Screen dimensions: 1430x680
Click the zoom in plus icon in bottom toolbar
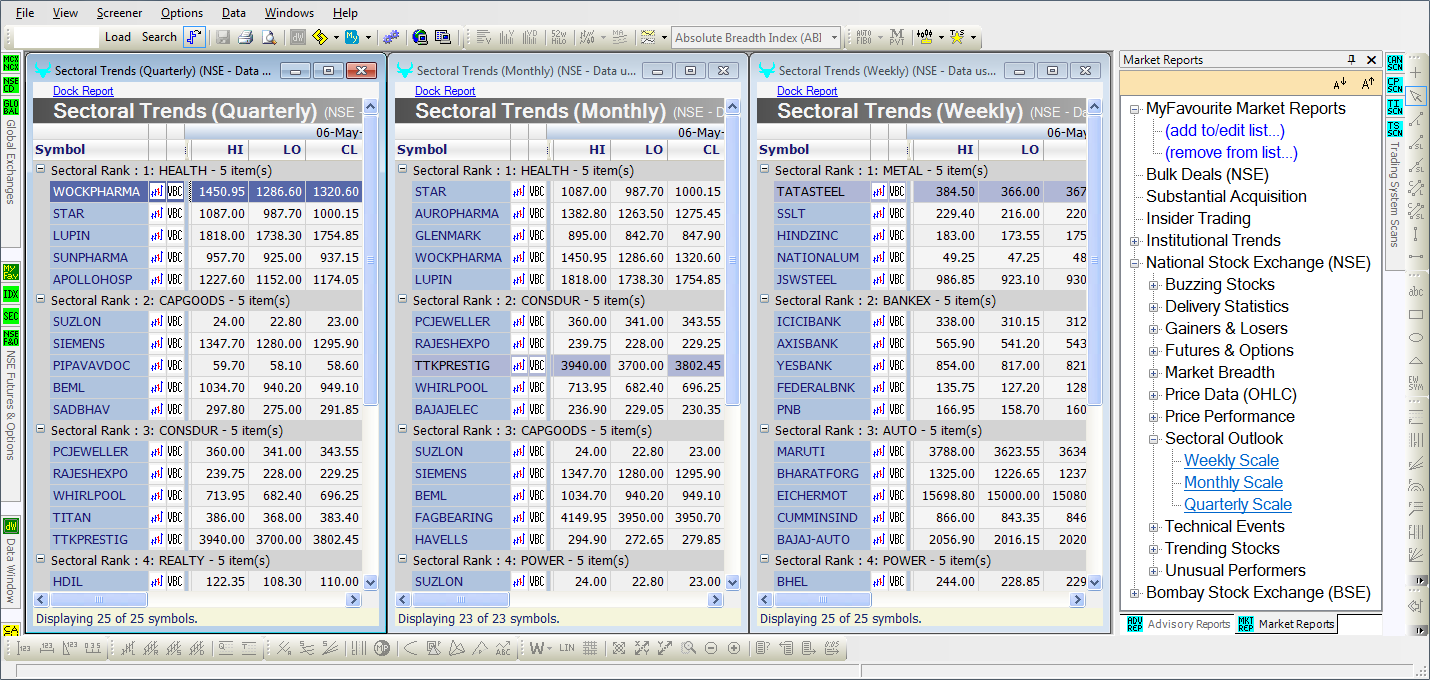pos(734,648)
